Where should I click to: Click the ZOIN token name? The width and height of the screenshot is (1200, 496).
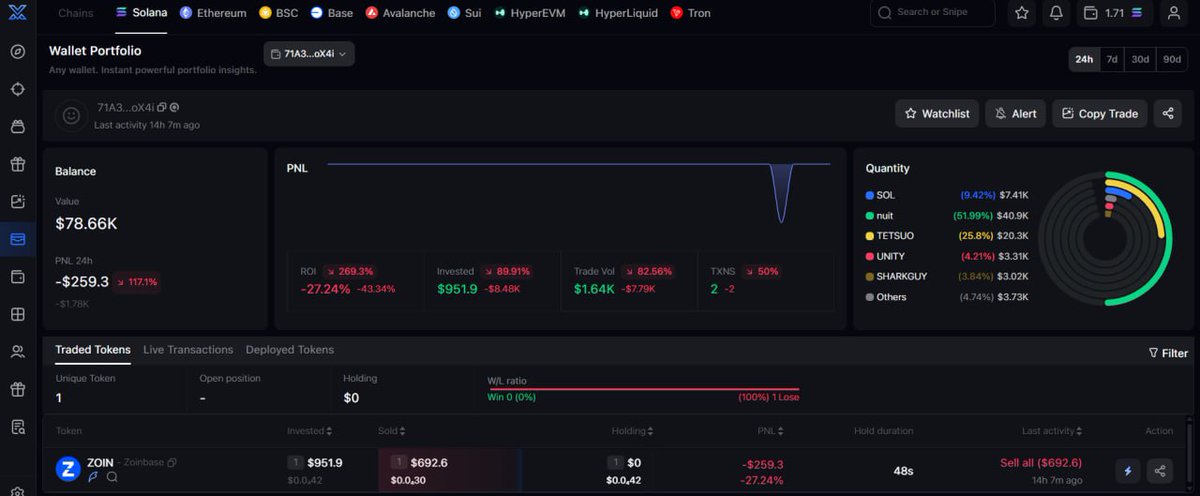tap(100, 463)
